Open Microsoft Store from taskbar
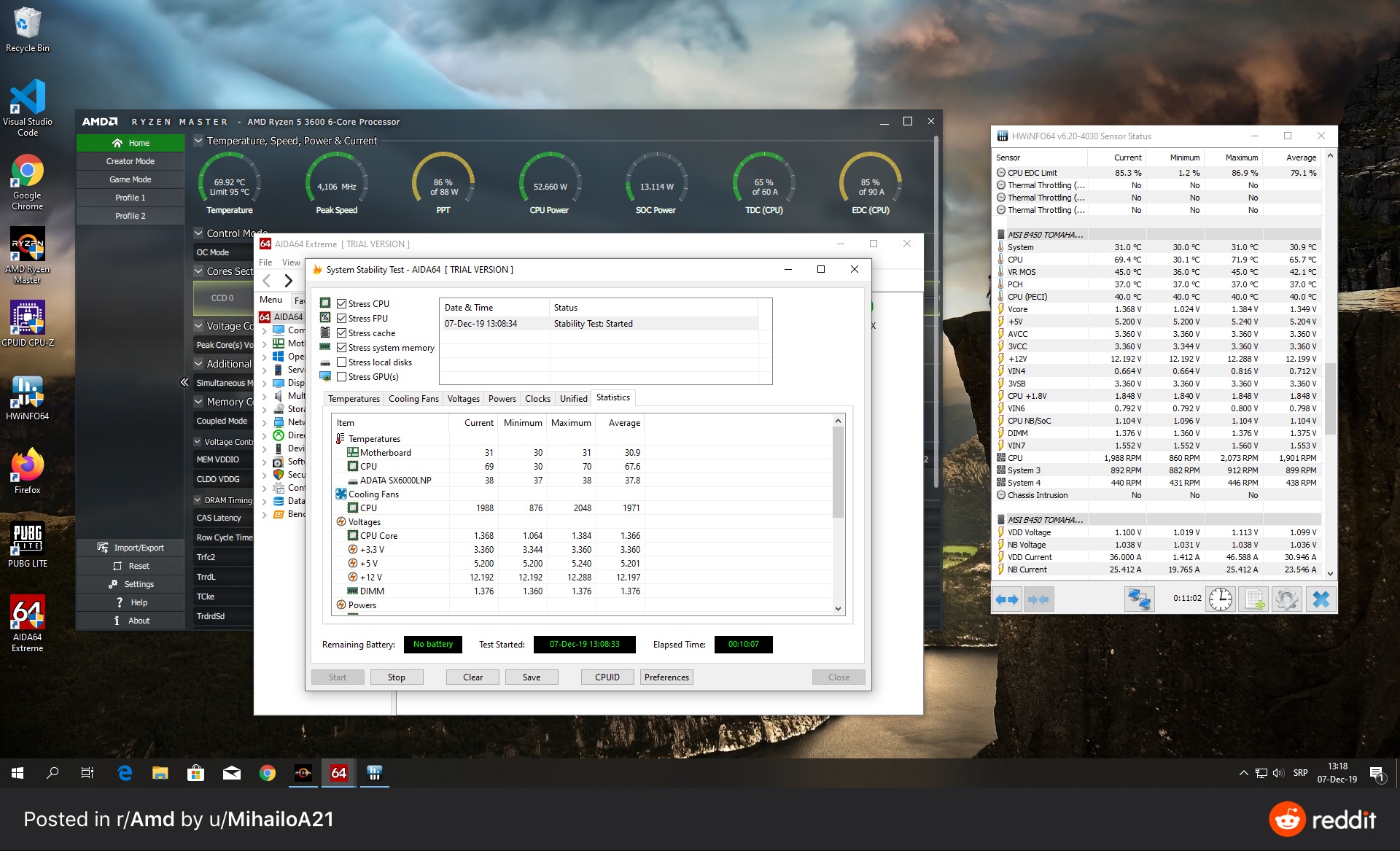Screen dimensions: 1400x851 pyautogui.click(x=195, y=773)
